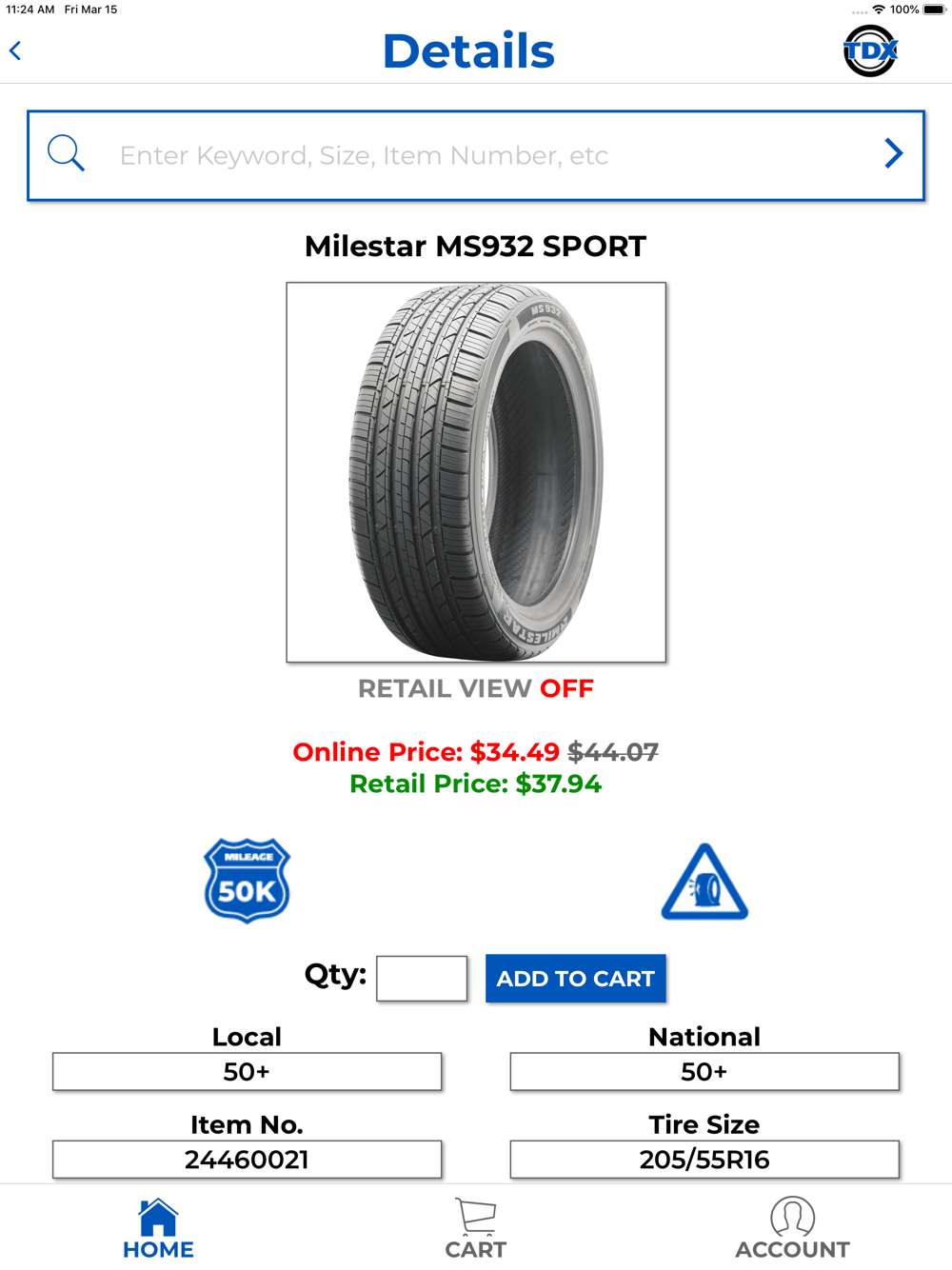The height and width of the screenshot is (1270, 952).
Task: Tap the 50K mileage badge icon
Action: click(248, 881)
